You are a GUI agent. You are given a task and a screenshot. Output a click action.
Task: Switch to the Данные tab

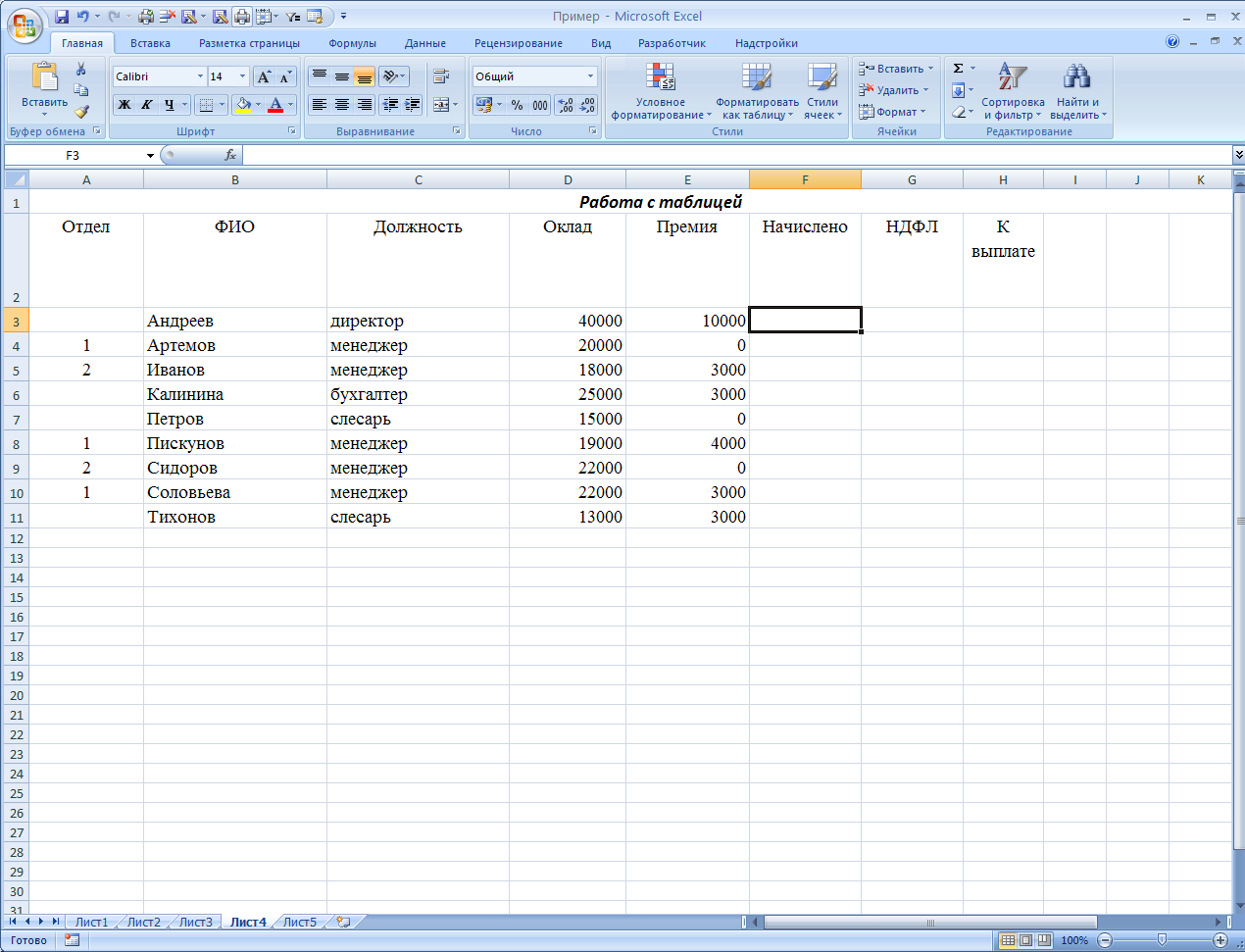click(x=425, y=43)
